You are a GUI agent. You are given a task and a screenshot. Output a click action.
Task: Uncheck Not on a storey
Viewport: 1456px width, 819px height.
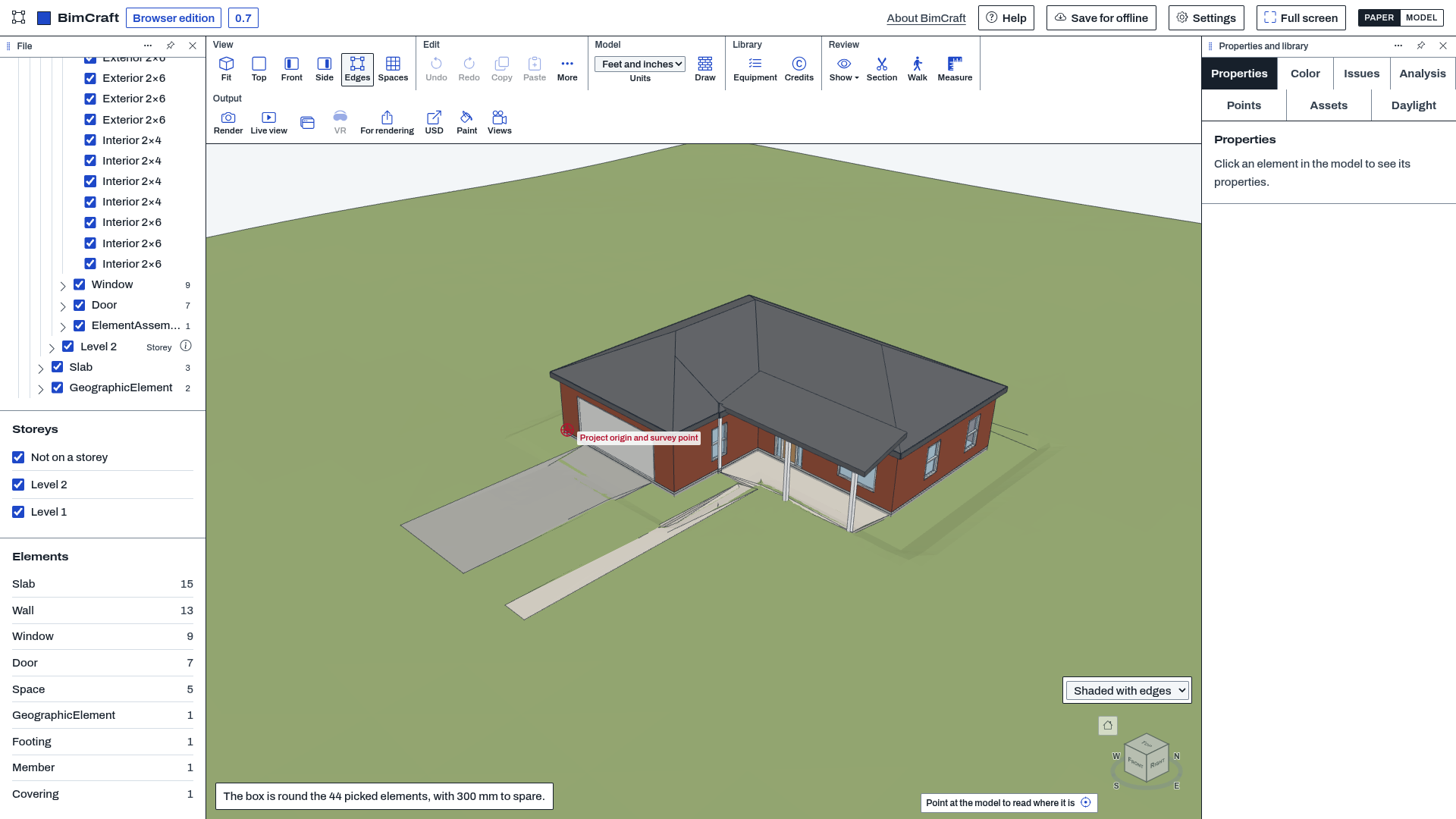(x=18, y=457)
